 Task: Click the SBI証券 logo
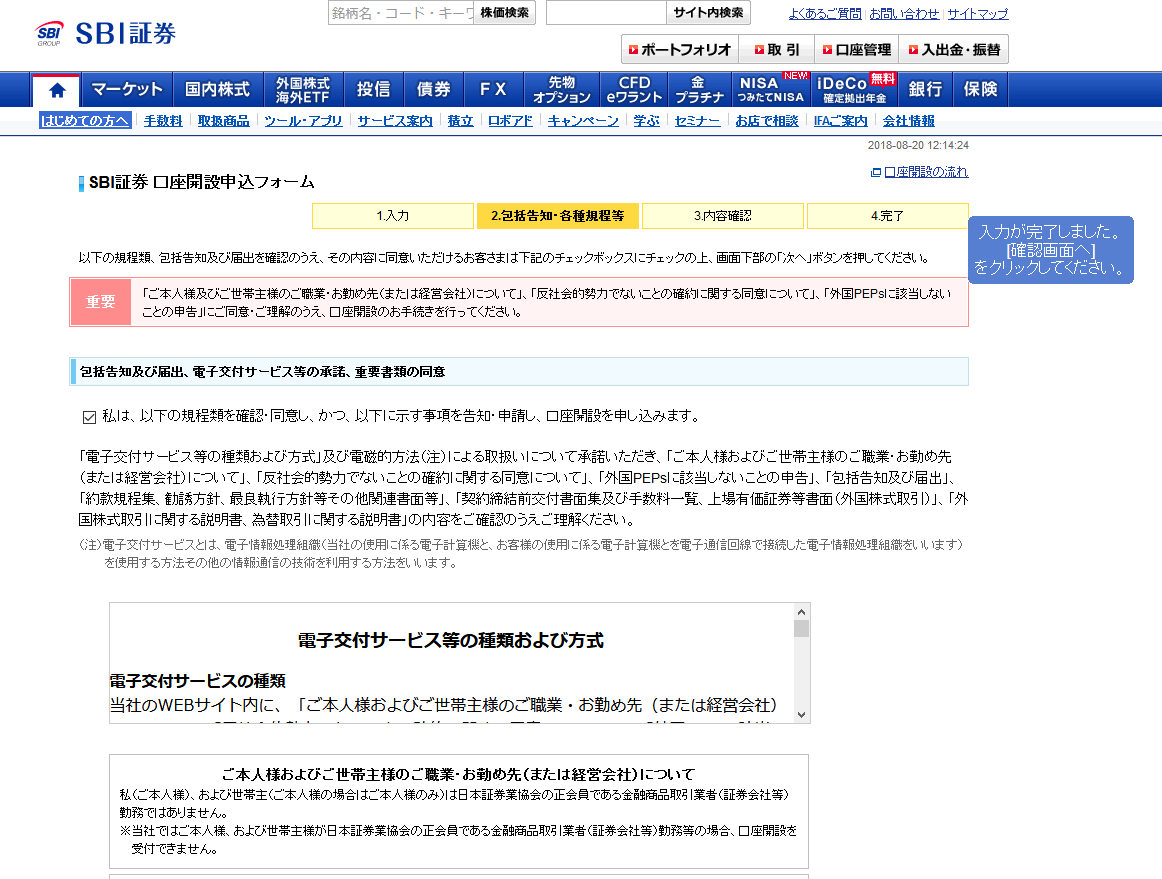105,33
